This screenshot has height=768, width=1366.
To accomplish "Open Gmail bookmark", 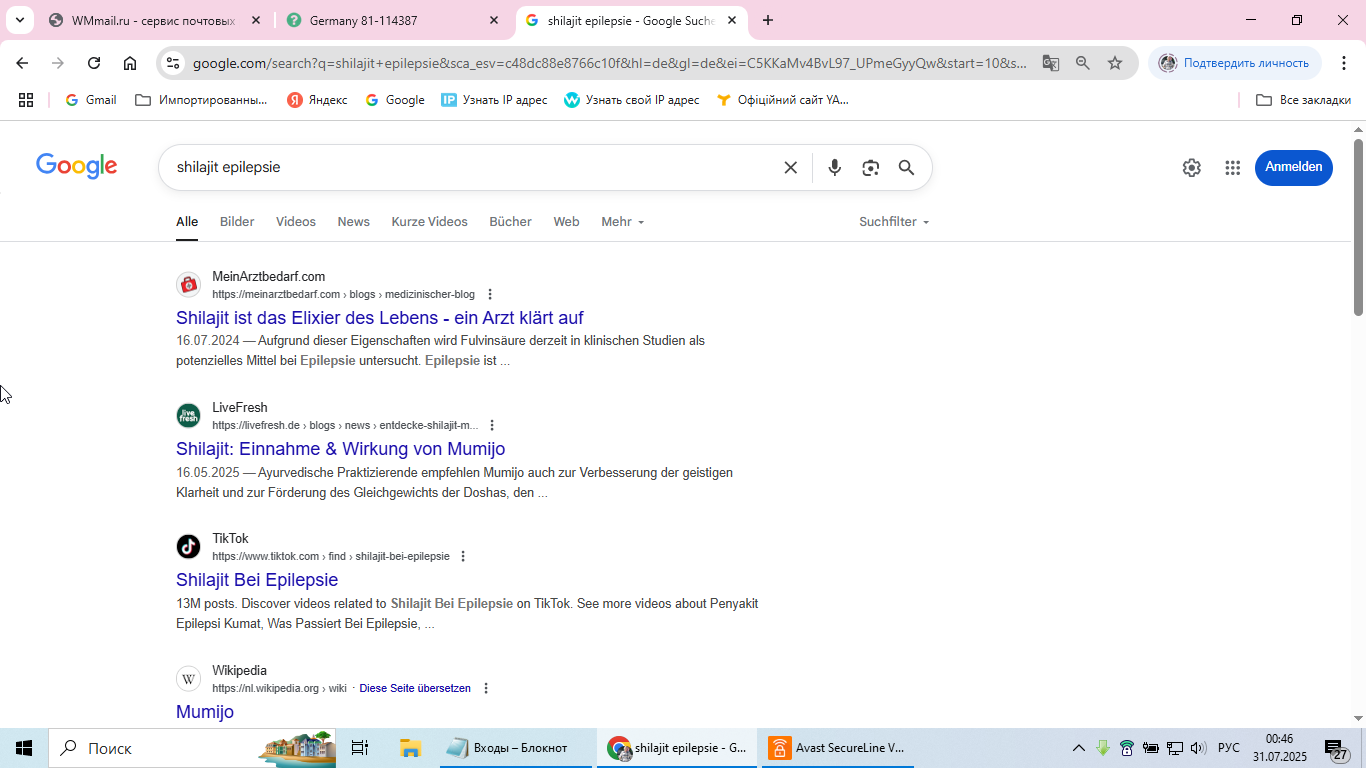I will (x=90, y=100).
